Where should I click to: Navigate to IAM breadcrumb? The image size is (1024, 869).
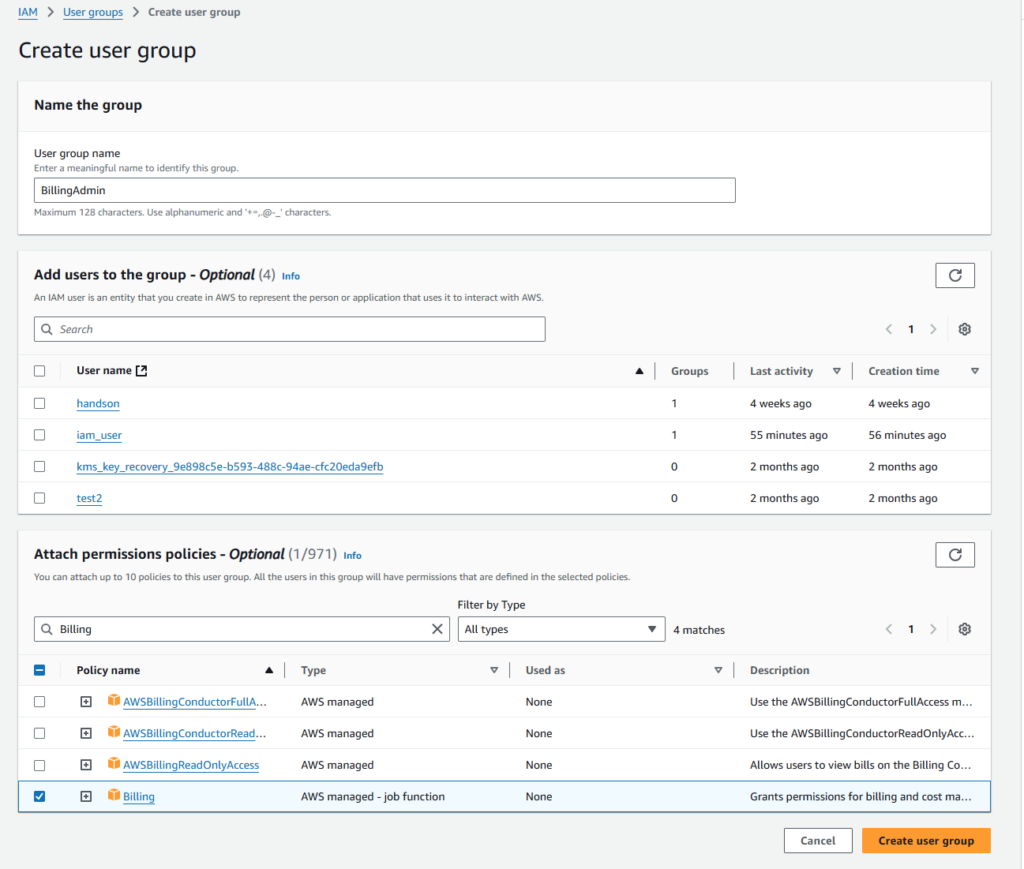tap(28, 12)
